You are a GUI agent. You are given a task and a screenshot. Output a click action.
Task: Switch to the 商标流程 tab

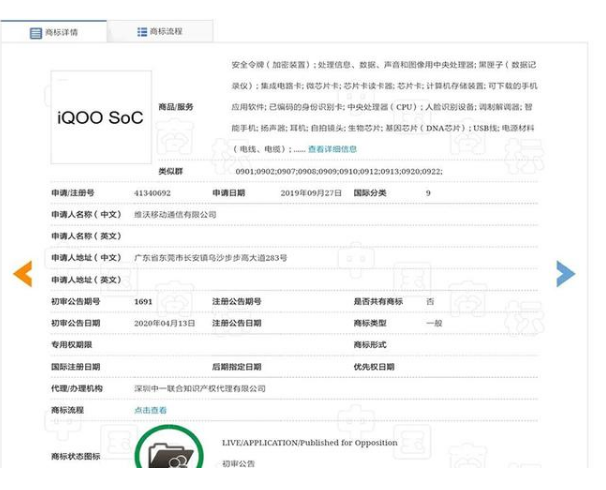(x=160, y=32)
